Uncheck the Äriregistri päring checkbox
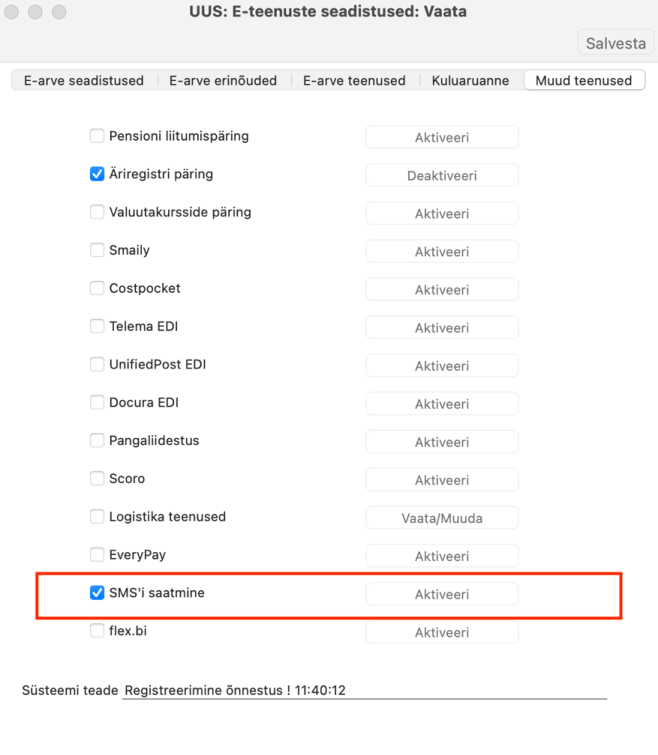Image resolution: width=658 pixels, height=755 pixels. click(x=97, y=174)
